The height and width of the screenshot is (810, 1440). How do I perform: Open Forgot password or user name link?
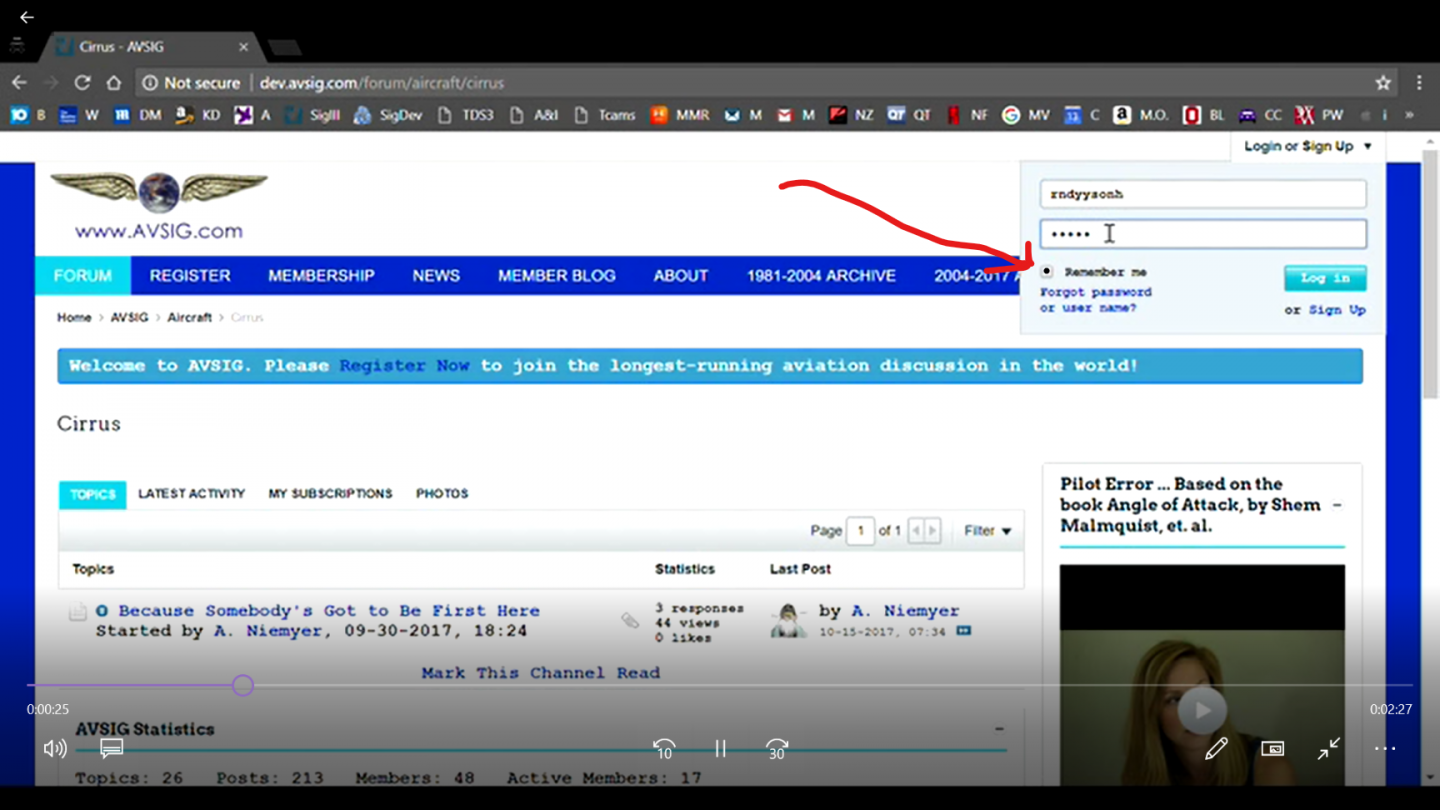tap(1096, 300)
